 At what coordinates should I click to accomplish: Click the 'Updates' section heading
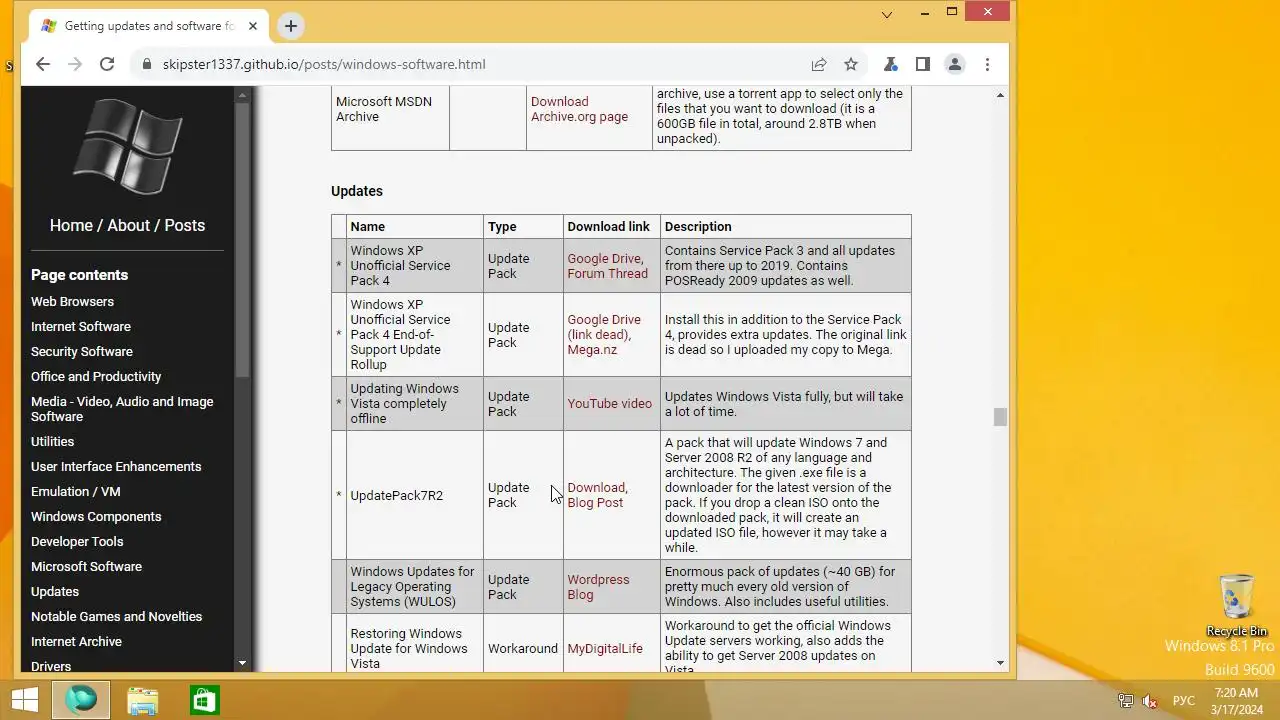(x=357, y=191)
